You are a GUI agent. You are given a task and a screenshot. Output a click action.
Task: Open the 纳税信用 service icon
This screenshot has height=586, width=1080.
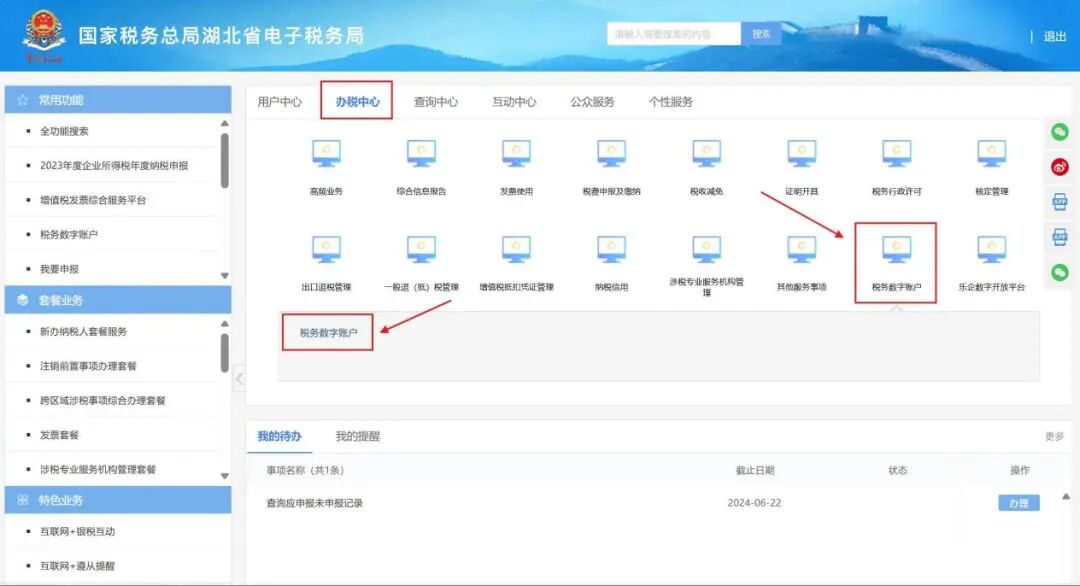pos(610,250)
